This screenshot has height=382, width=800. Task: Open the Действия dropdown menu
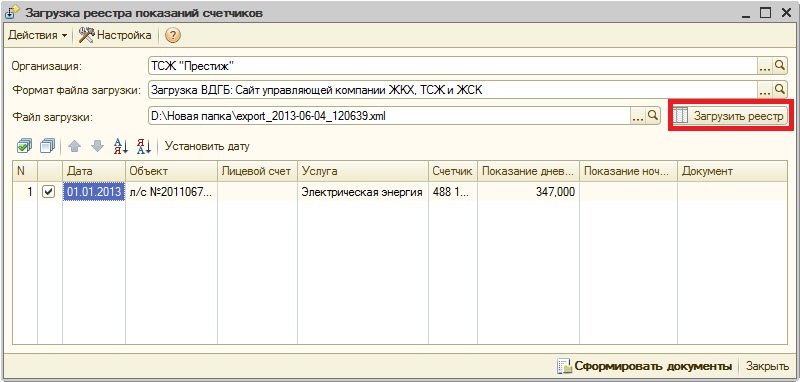pos(37,35)
